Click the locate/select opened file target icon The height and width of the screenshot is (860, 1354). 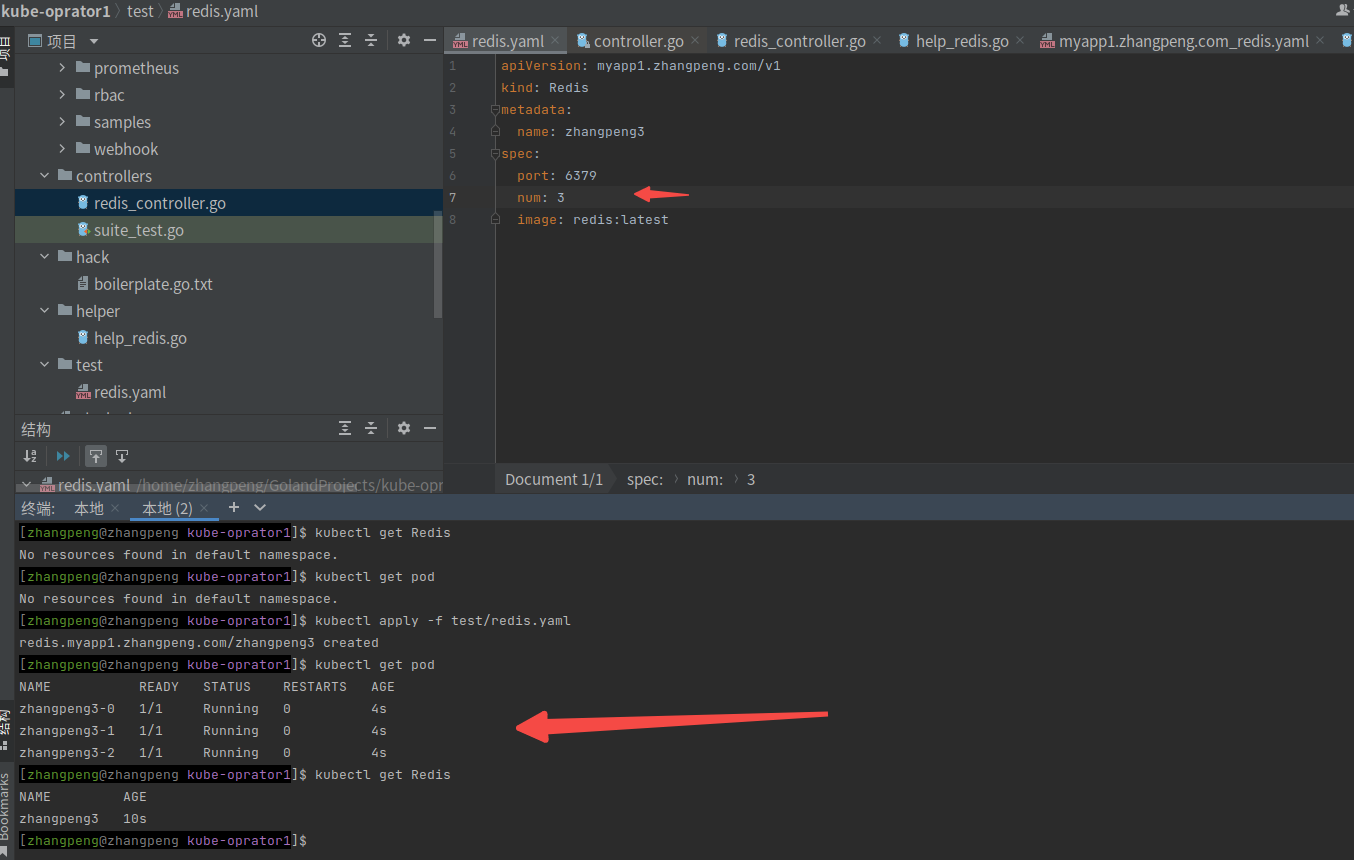coord(319,41)
